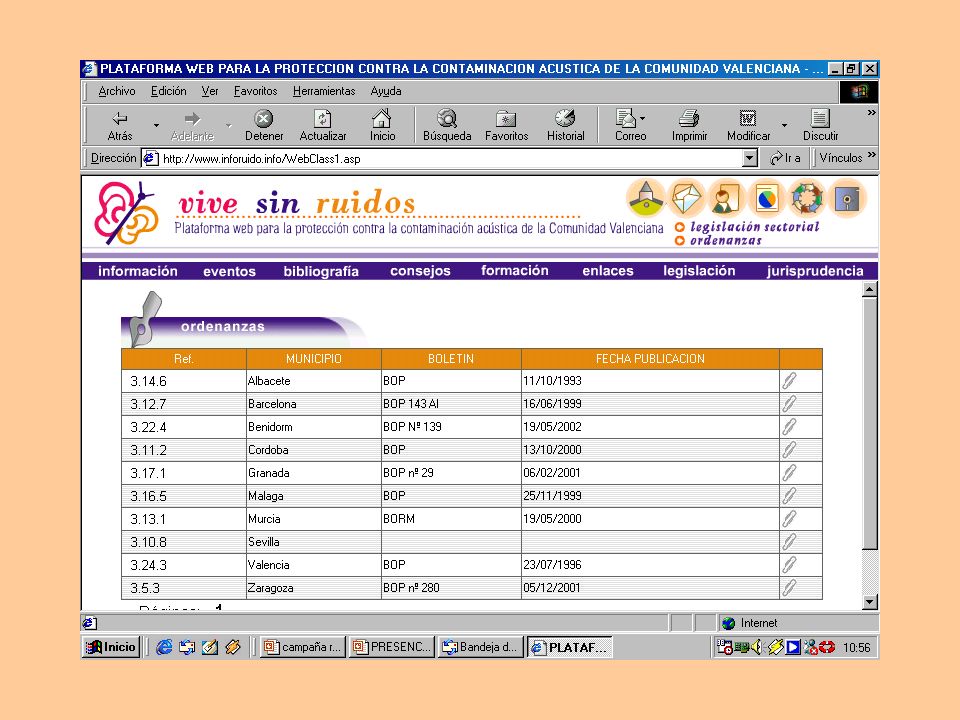Click the Ir a go button
Screen dimensions: 960x720
coord(785,158)
